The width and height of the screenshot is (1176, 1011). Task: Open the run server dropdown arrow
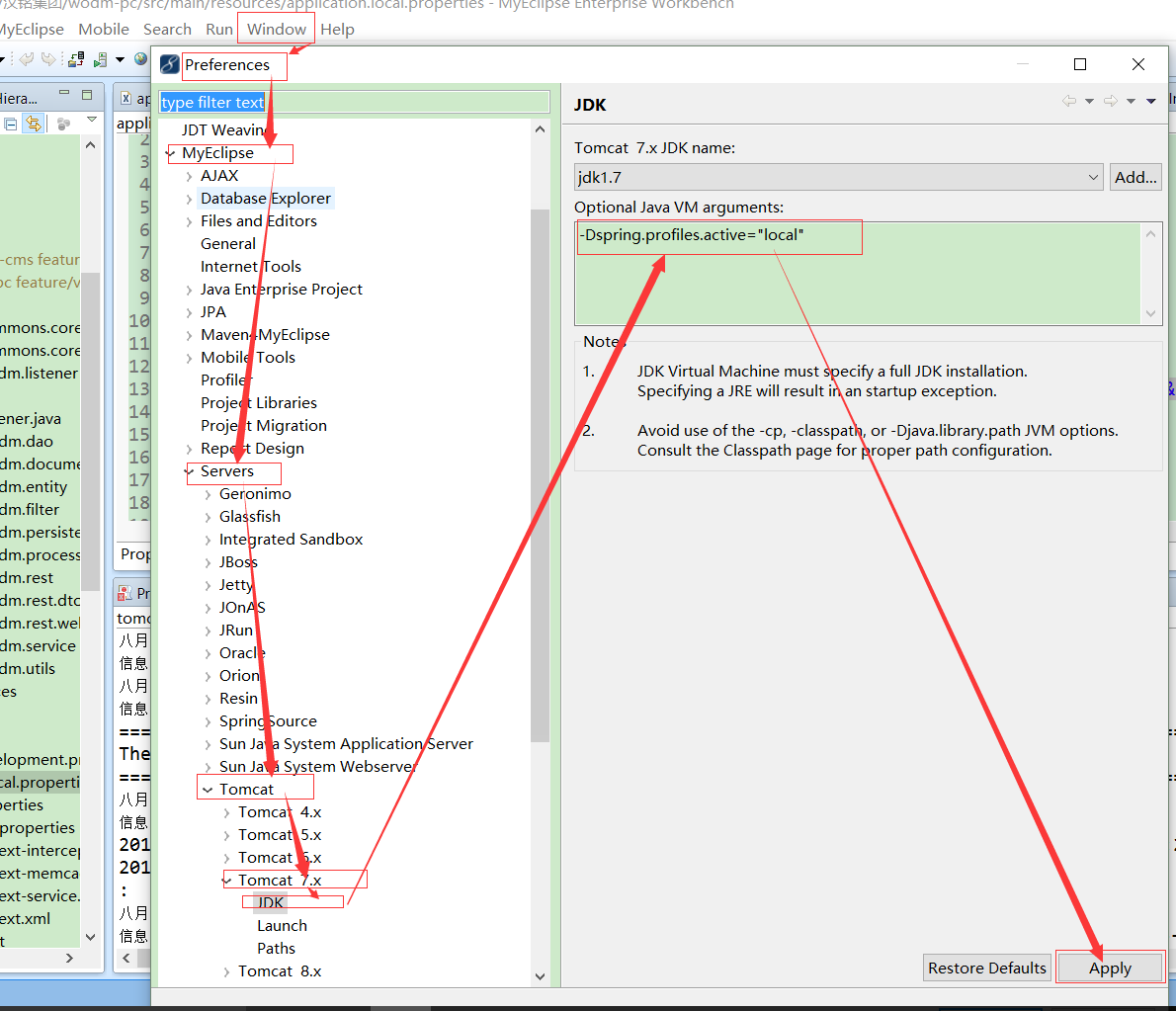pos(120,60)
